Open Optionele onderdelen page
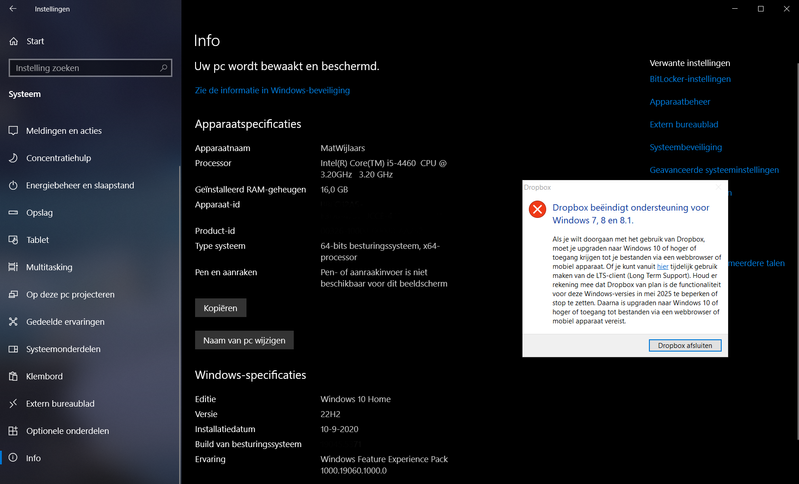The image size is (799, 484). tap(66, 431)
